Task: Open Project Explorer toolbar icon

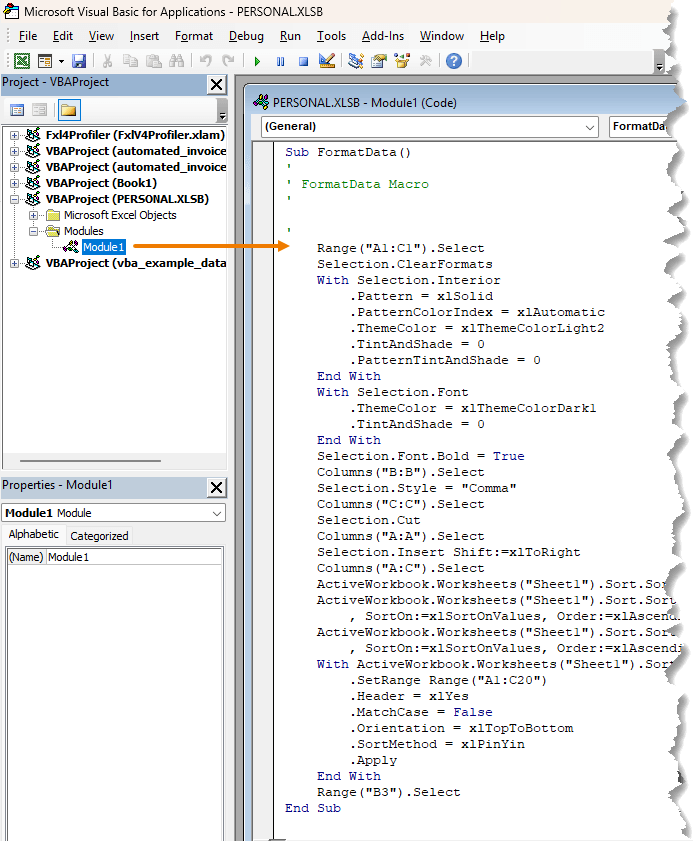Action: (356, 61)
